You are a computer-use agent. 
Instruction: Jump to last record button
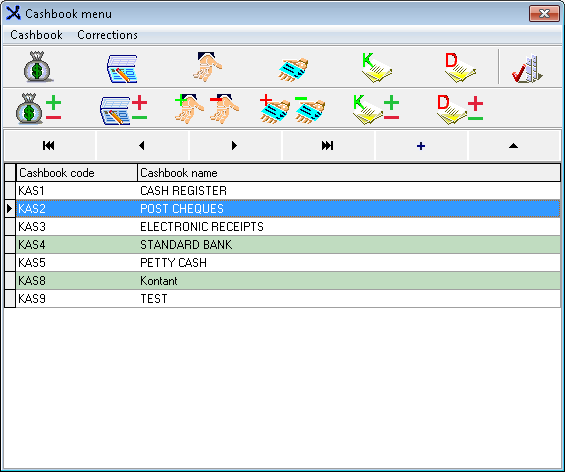coord(328,146)
